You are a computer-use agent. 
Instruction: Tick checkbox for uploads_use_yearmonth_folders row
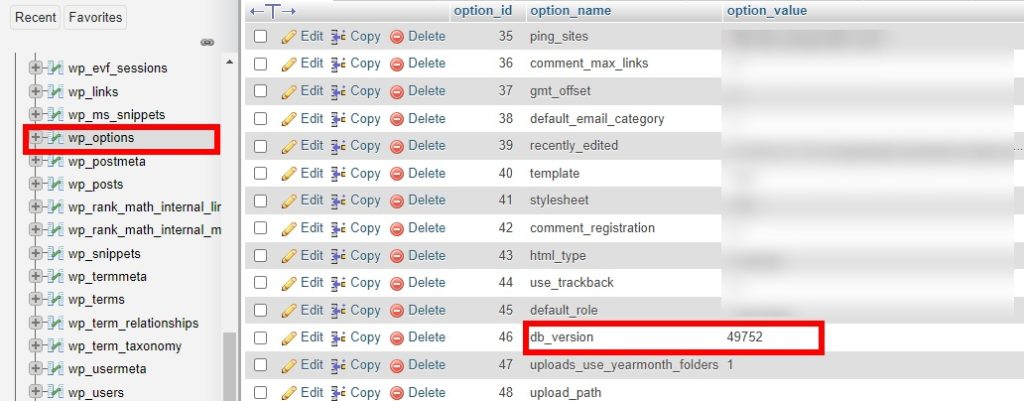tap(261, 365)
